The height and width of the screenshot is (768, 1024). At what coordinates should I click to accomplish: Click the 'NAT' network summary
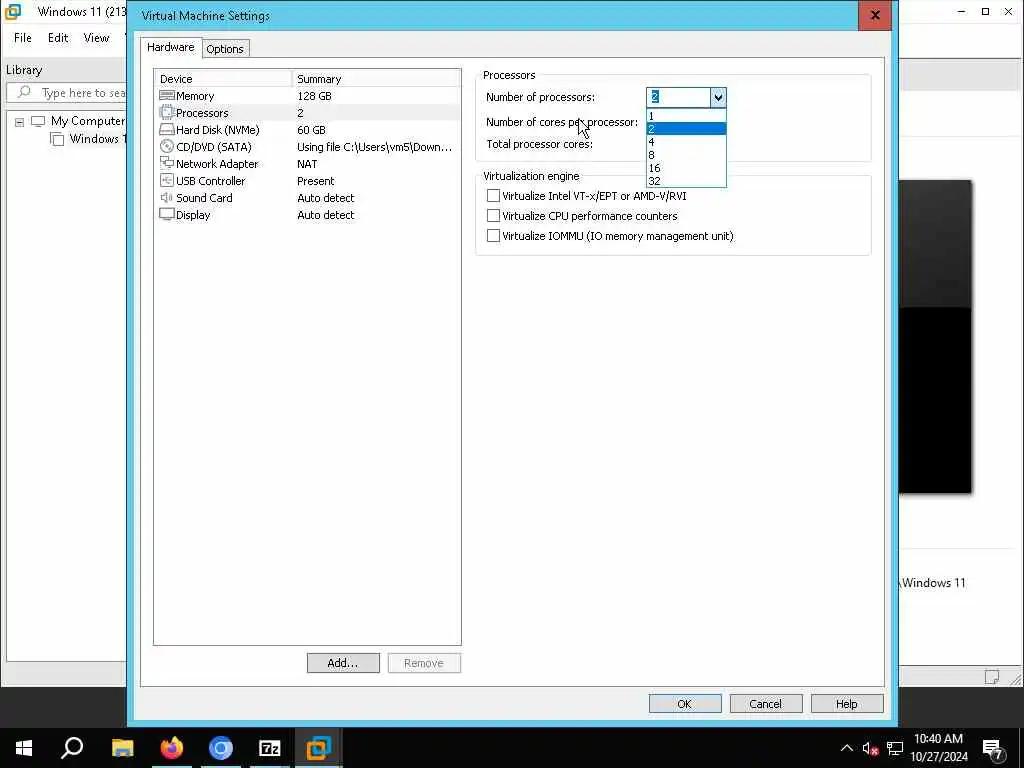[307, 164]
